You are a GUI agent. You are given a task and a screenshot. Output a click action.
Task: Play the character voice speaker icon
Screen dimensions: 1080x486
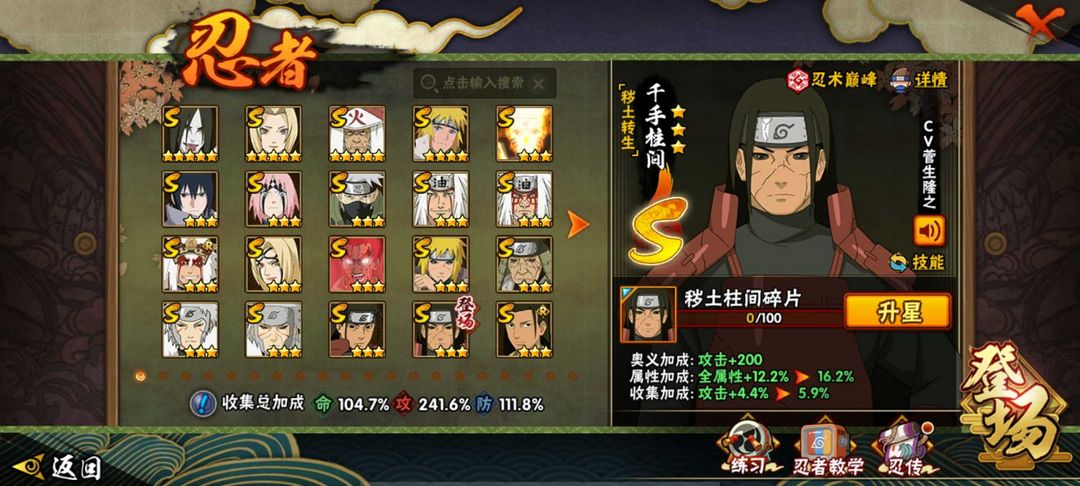[x=929, y=231]
